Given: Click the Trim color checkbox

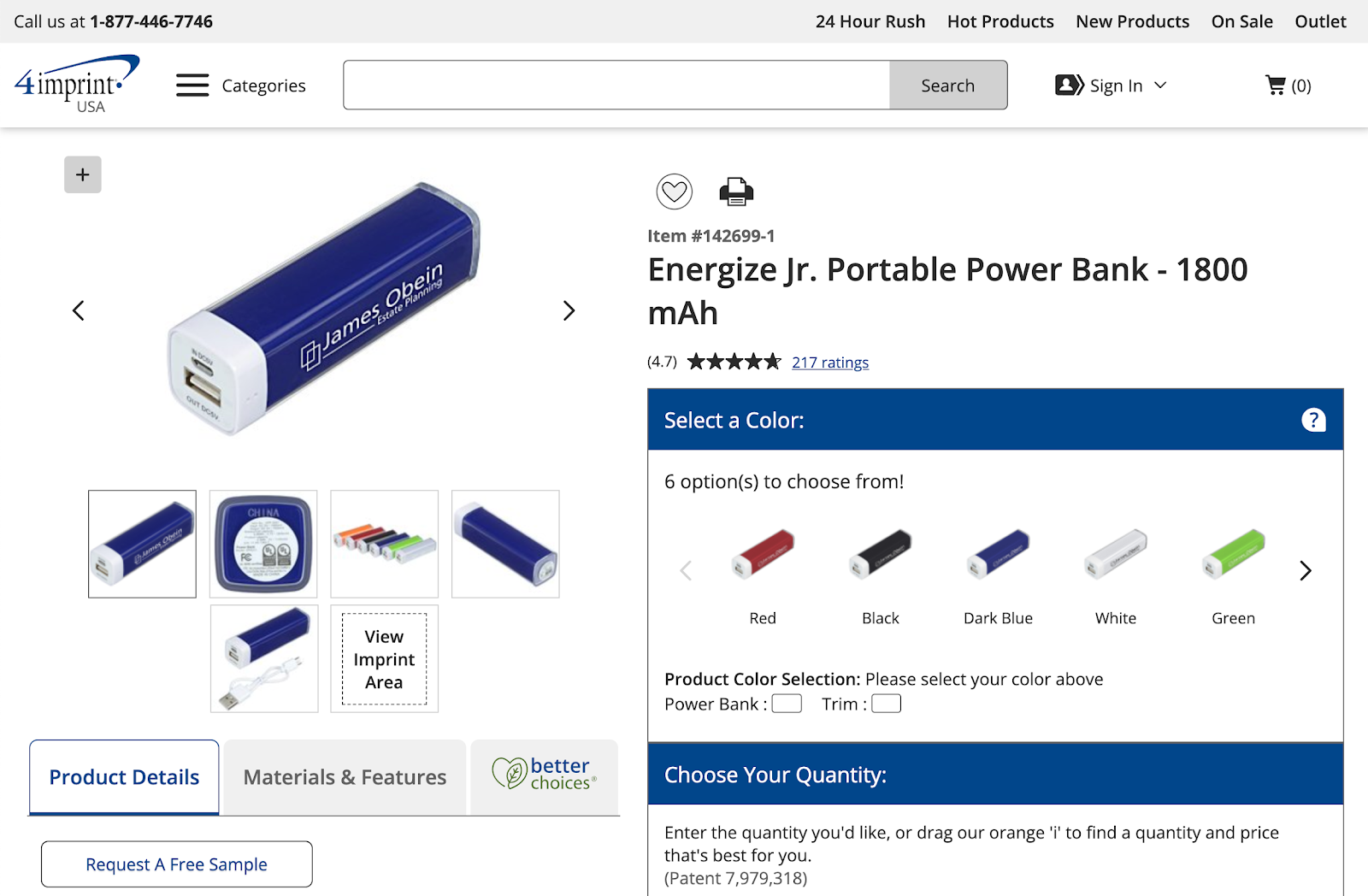Looking at the screenshot, I should (886, 703).
